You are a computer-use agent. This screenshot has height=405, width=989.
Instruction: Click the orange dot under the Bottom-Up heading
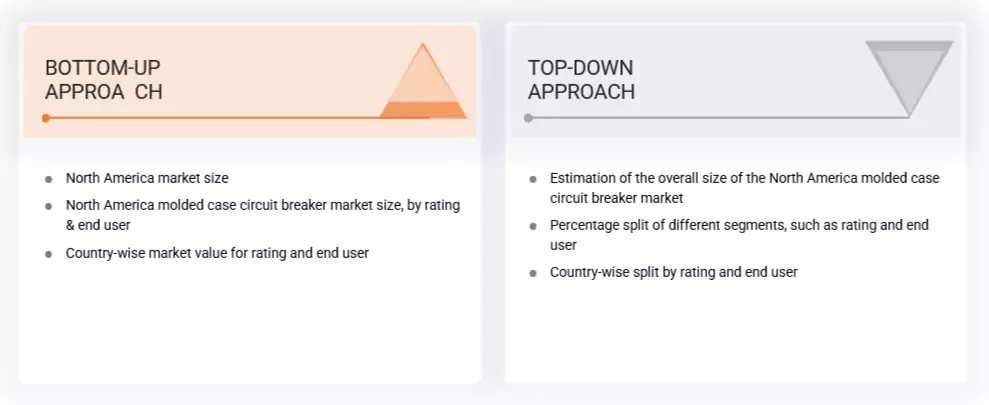coord(46,118)
